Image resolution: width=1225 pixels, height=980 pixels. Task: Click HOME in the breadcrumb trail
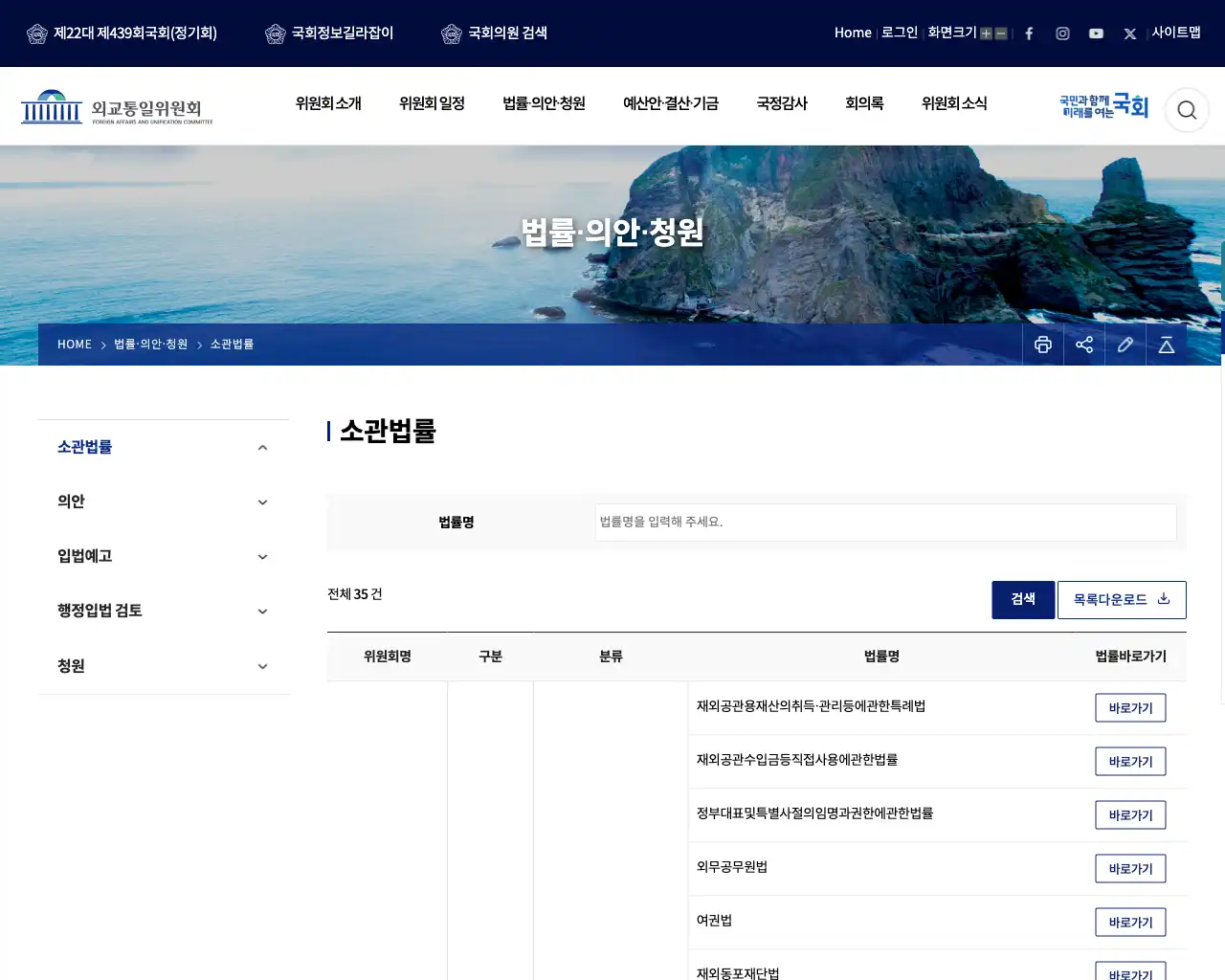(75, 345)
